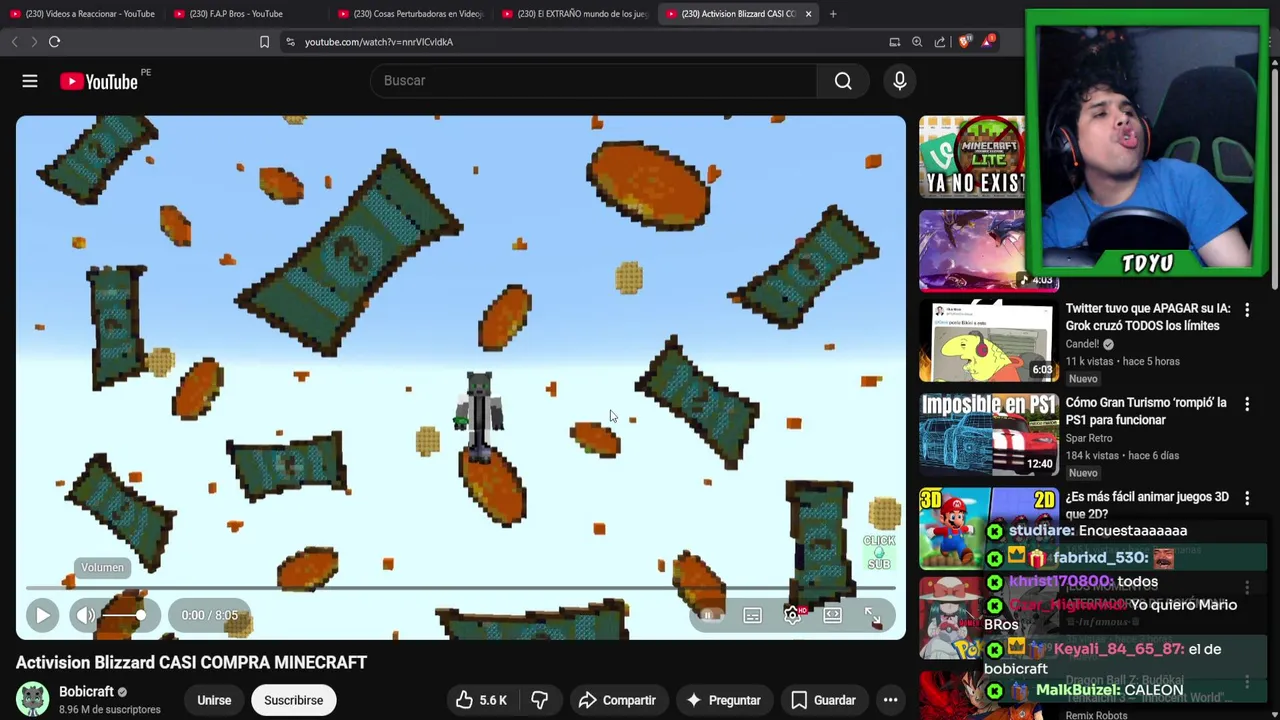The height and width of the screenshot is (720, 1280).
Task: Open the Twitter Grok video thumbnail
Action: point(988,343)
